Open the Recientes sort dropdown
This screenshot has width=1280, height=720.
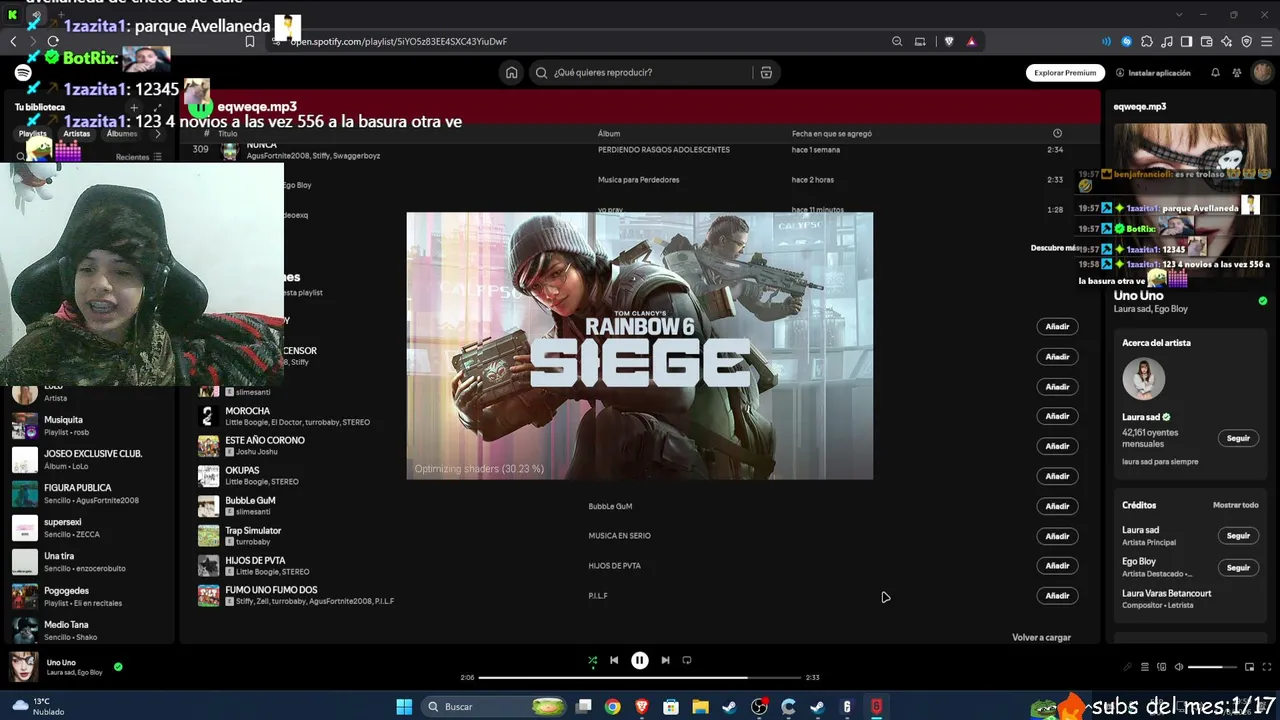[x=139, y=157]
